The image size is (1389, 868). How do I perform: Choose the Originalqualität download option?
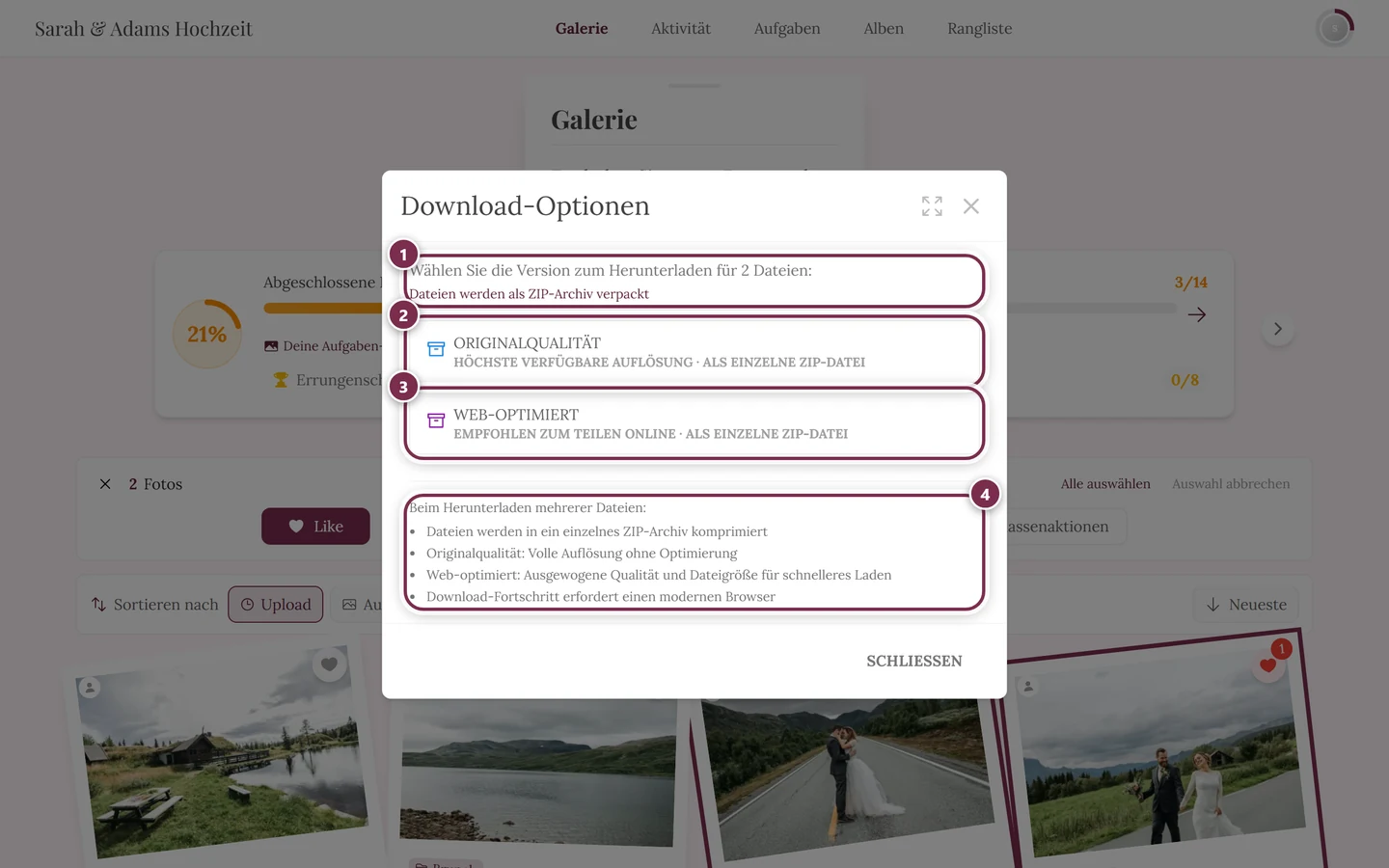(x=694, y=352)
